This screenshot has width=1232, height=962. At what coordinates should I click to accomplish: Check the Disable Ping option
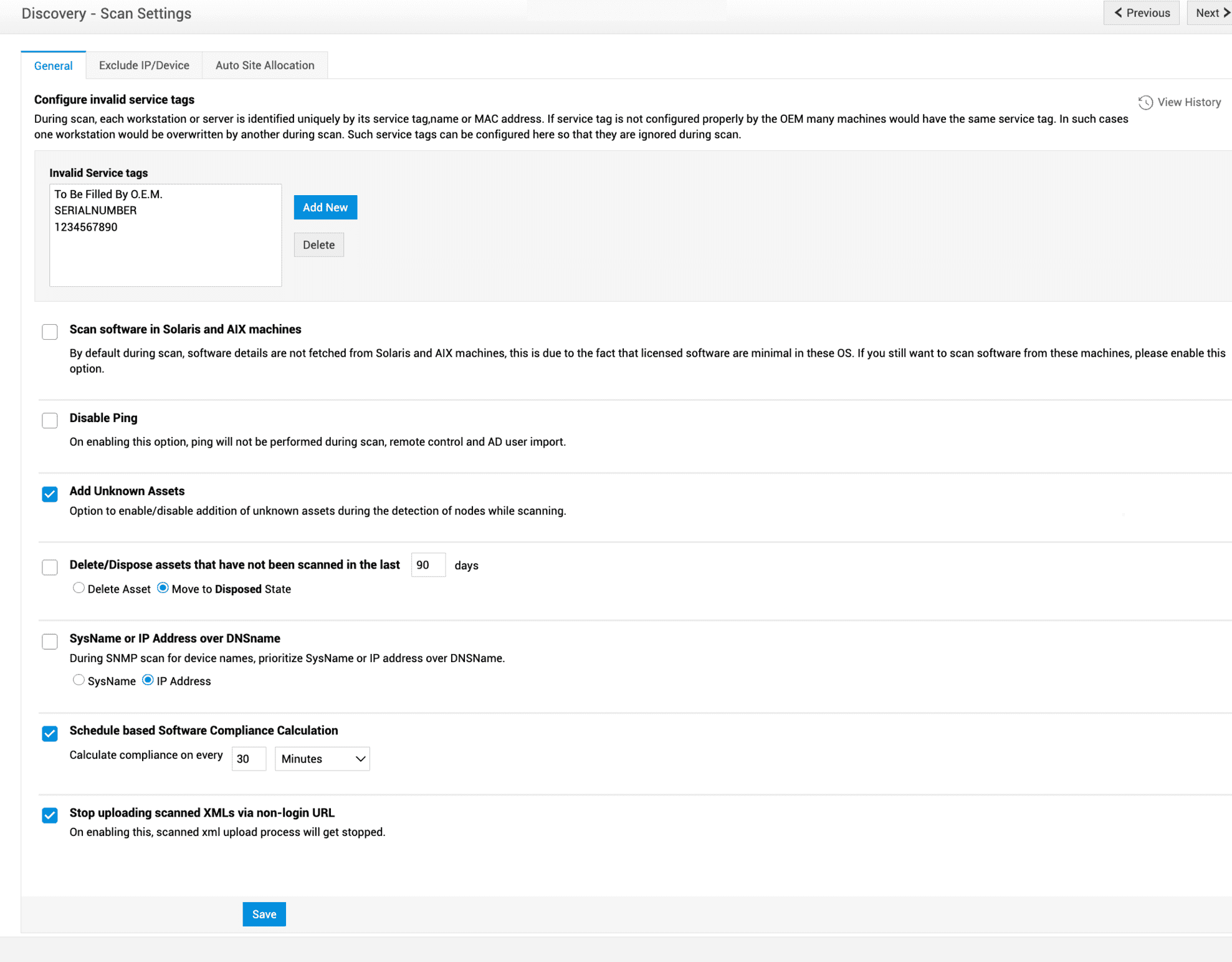[x=50, y=420]
